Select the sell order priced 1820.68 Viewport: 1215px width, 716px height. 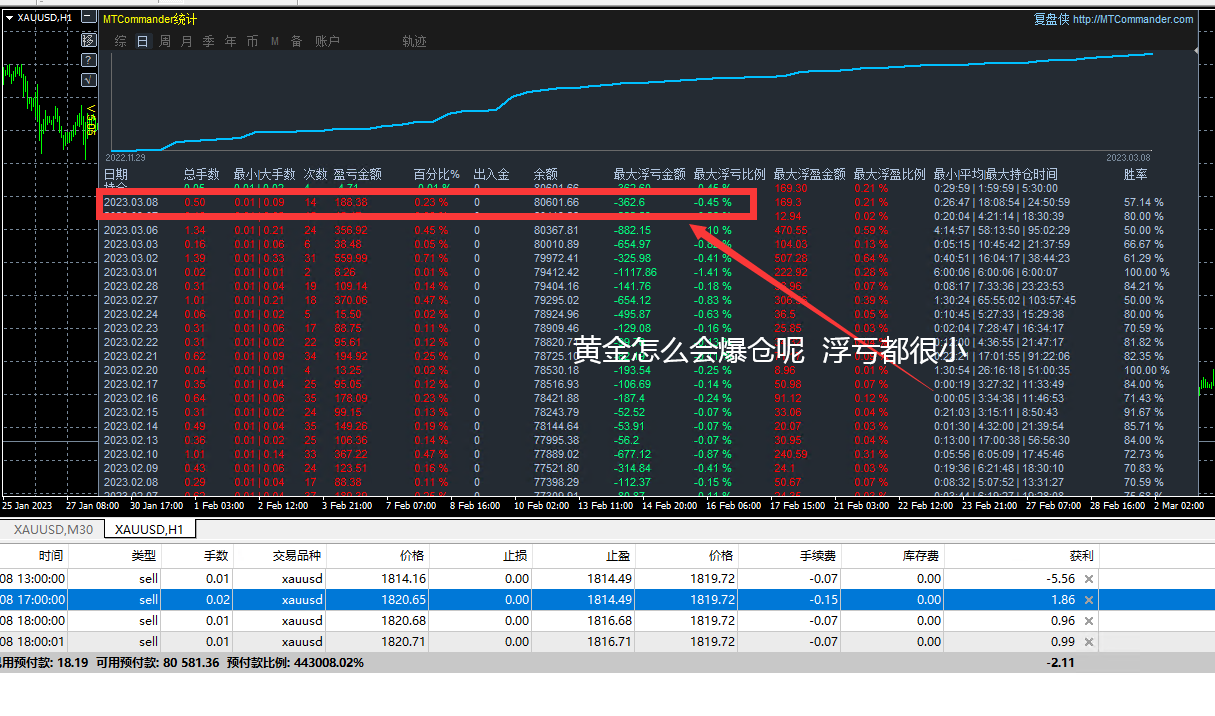click(x=607, y=621)
